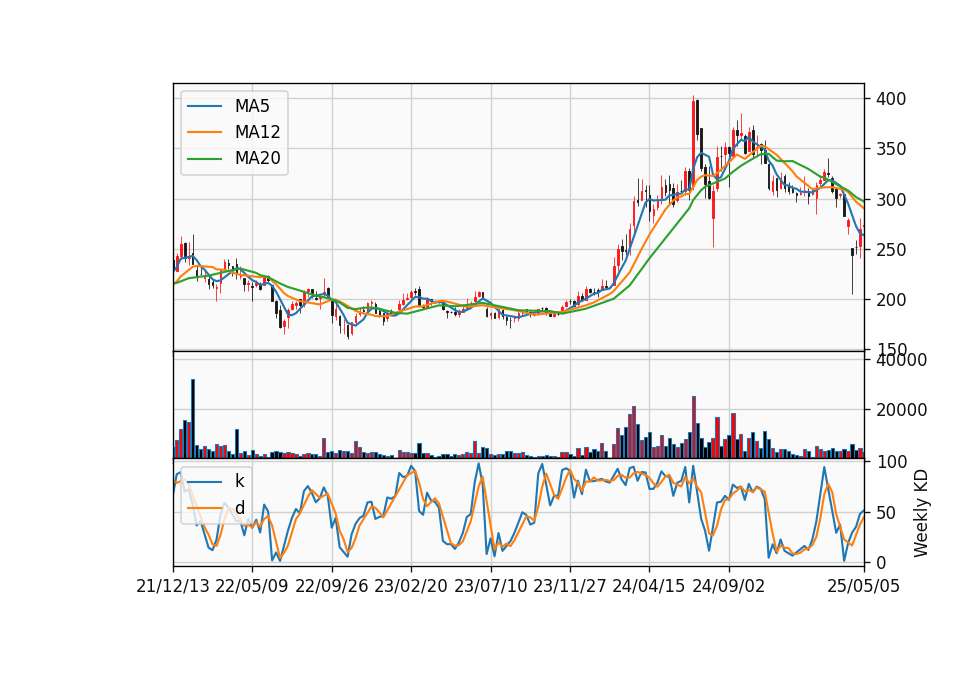
Task: Click the 22/05/09 date label
Action: (252, 586)
